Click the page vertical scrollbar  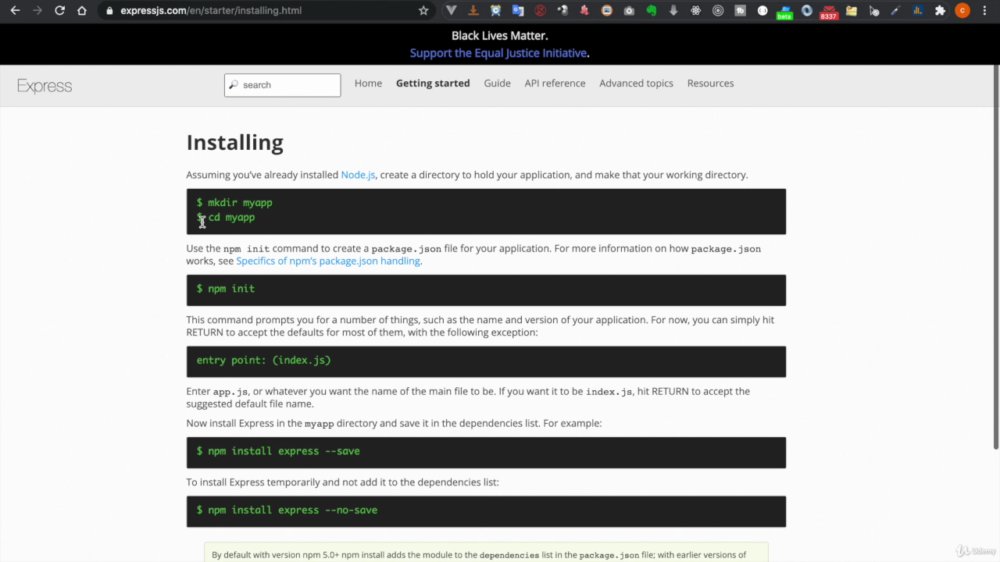(x=996, y=255)
